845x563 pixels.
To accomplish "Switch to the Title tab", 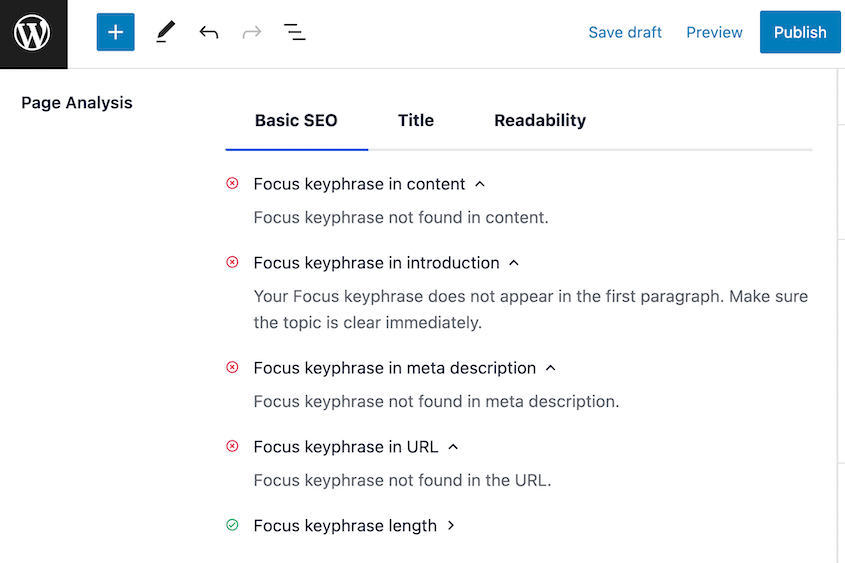I will tap(416, 120).
